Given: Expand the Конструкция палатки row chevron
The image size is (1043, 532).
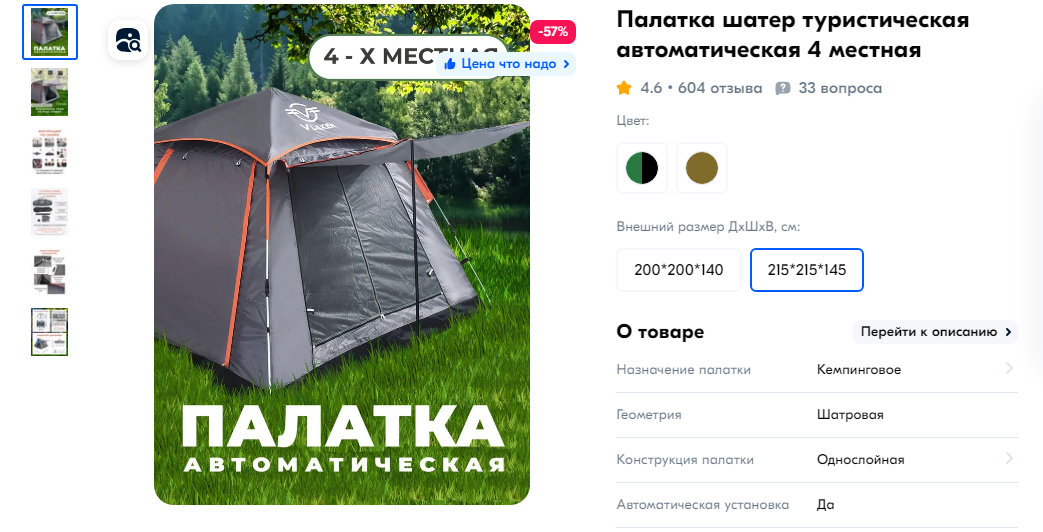Looking at the screenshot, I should click(1009, 458).
